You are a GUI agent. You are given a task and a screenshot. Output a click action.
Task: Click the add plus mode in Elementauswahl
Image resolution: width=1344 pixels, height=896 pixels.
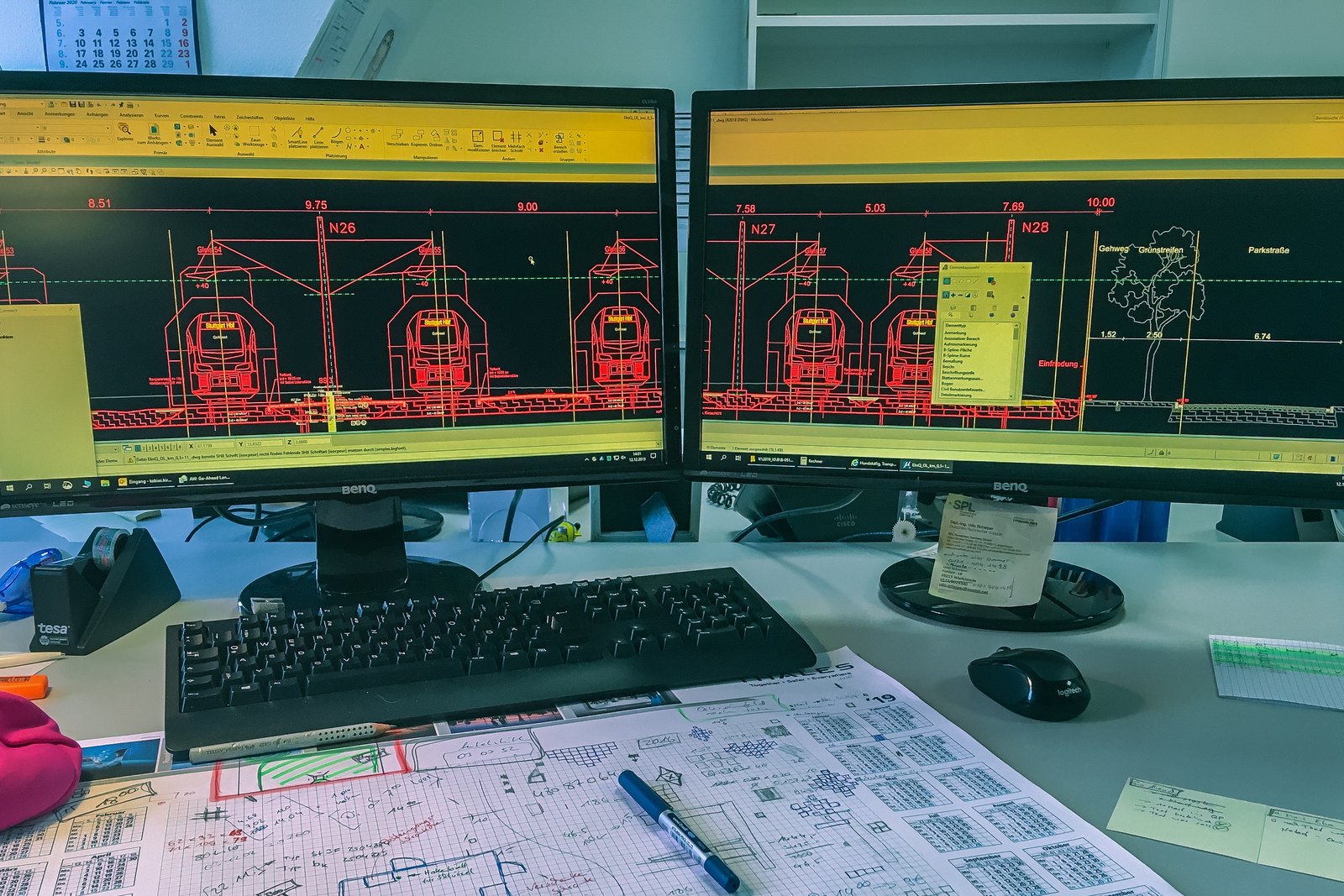[953, 296]
